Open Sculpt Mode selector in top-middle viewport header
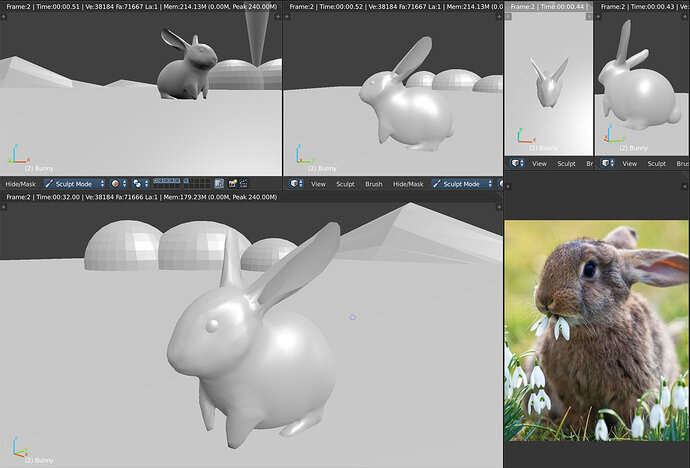This screenshot has height=468, width=690. point(462,183)
